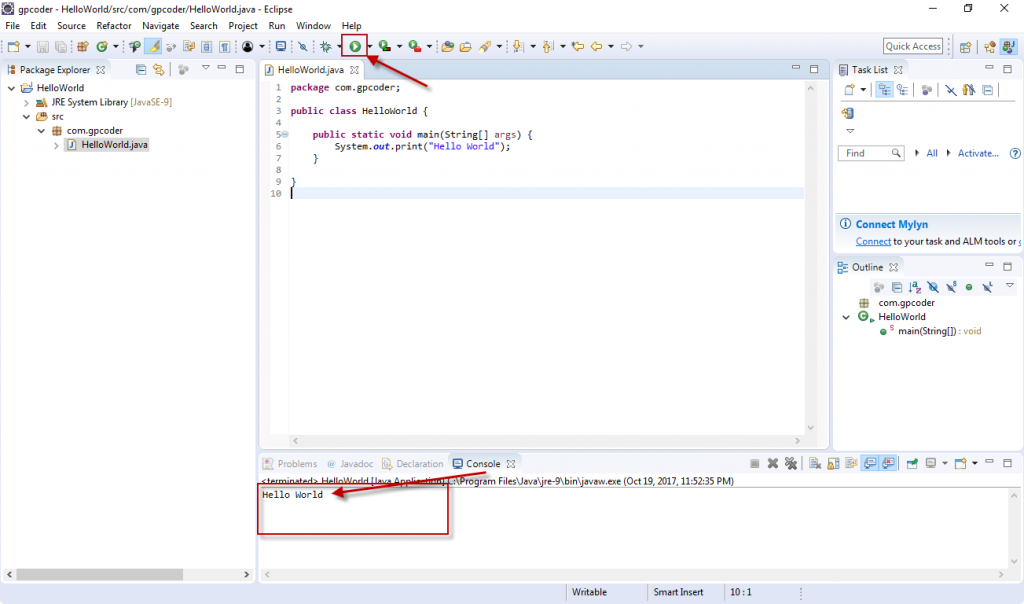Viewport: 1024px width, 604px height.
Task: Click Remove Launch X icon in Console
Action: tap(773, 464)
